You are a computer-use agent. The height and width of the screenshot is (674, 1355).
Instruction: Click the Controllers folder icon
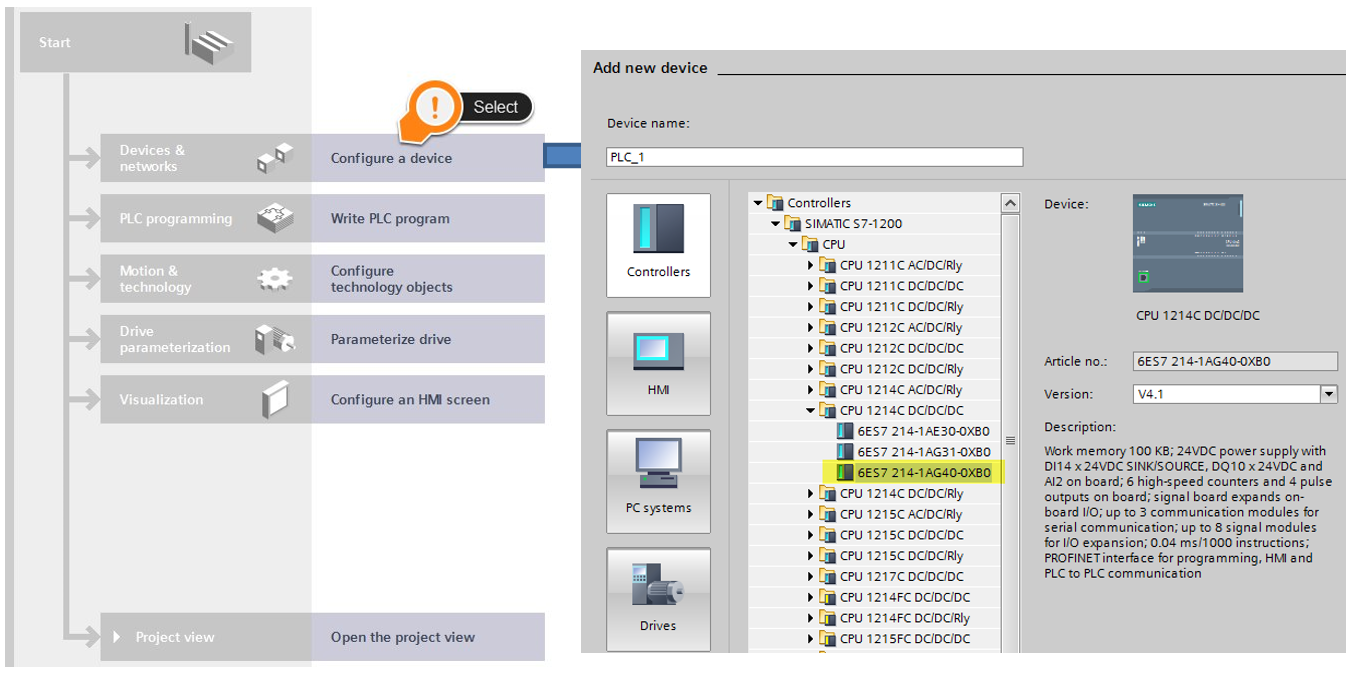776,203
